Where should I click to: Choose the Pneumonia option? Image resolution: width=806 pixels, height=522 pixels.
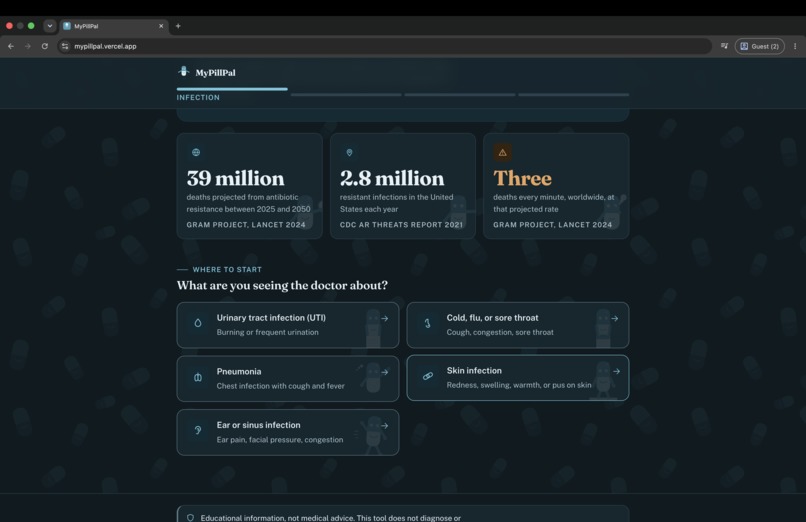(x=288, y=379)
